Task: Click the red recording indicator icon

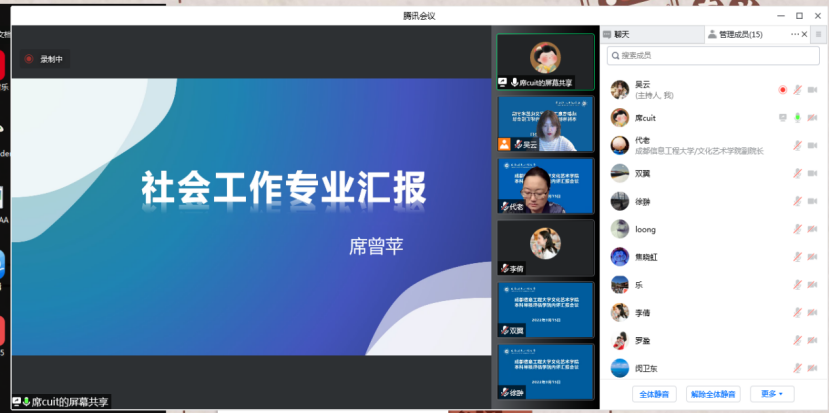Action: pyautogui.click(x=29, y=59)
